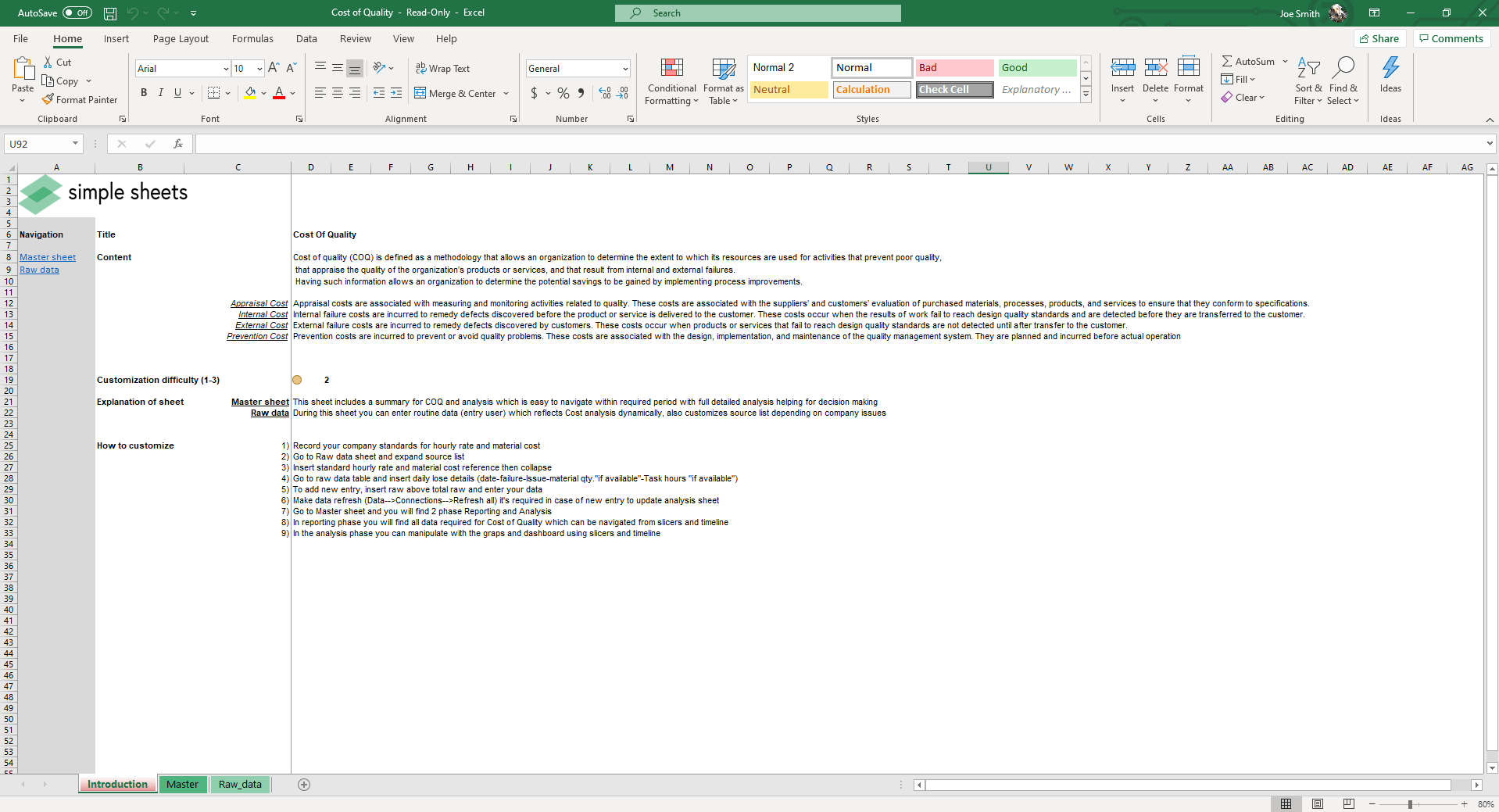Click the Comments button
The width and height of the screenshot is (1499, 812).
tap(1451, 38)
